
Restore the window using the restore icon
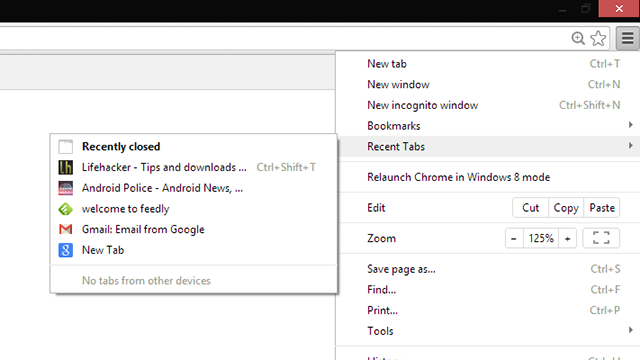pos(586,9)
